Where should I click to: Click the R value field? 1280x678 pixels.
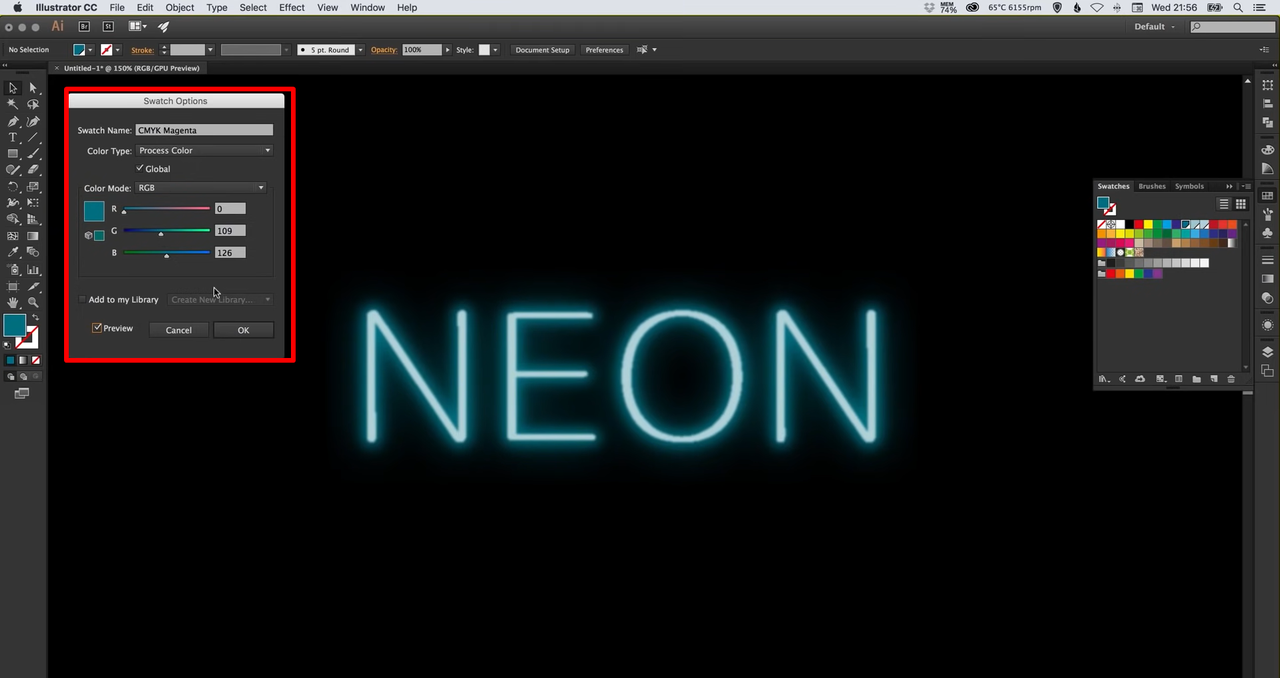(x=230, y=209)
